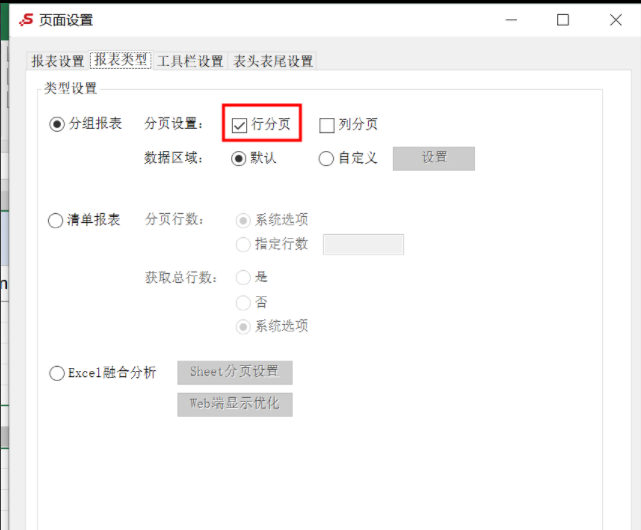Select the 清单报表 radio button
This screenshot has height=530, width=641.
56,220
